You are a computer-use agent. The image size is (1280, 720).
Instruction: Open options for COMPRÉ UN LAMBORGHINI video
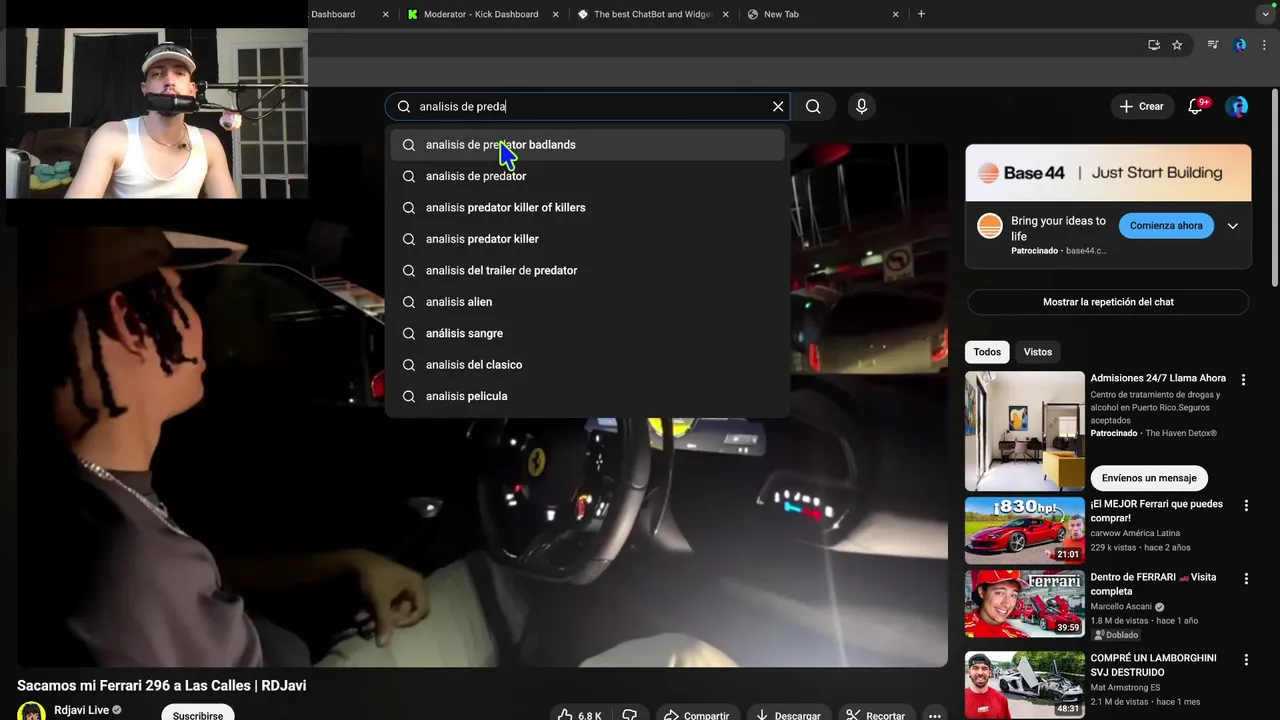1246,660
